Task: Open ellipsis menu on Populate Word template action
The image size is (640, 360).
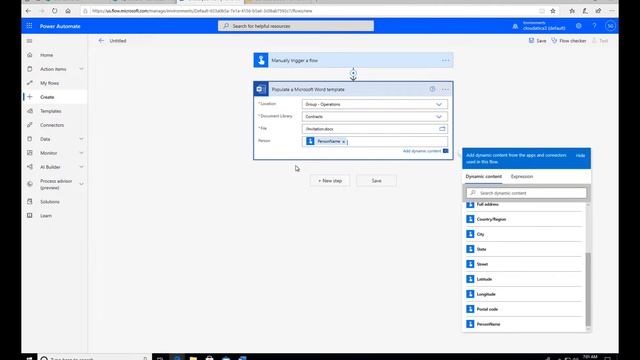Action: coord(445,89)
